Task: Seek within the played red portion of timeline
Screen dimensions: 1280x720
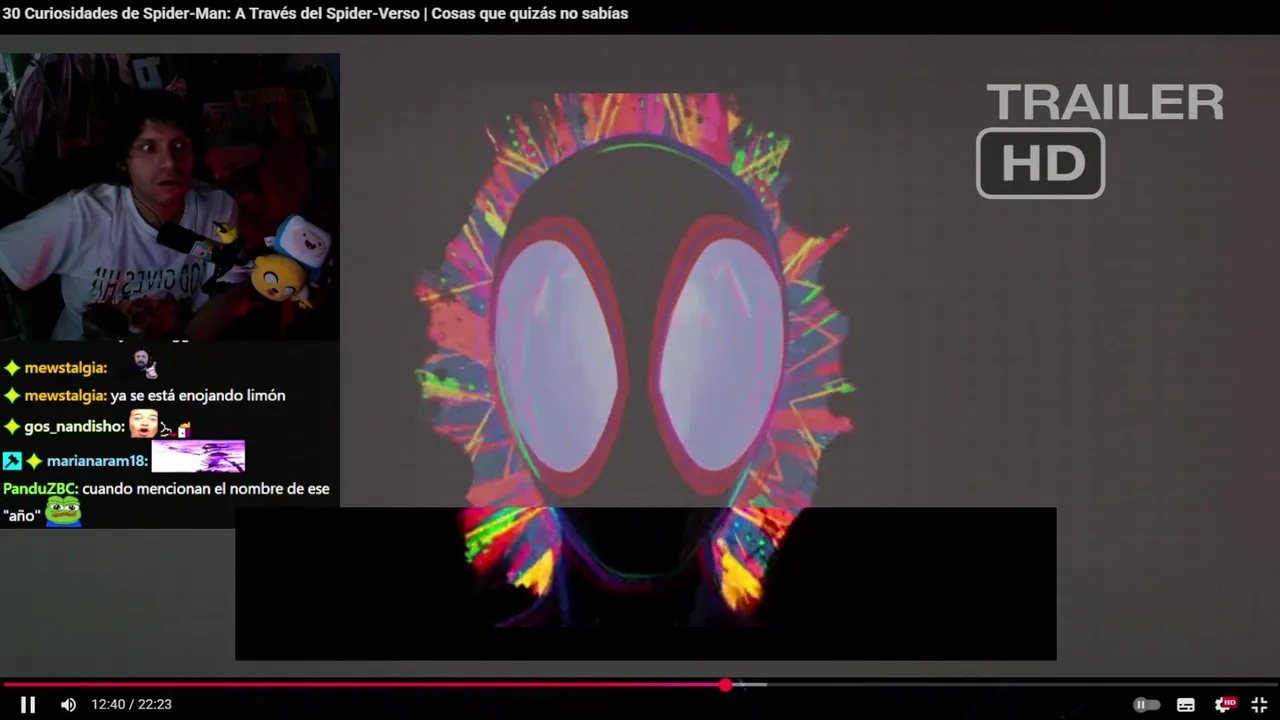Action: pyautogui.click(x=362, y=685)
